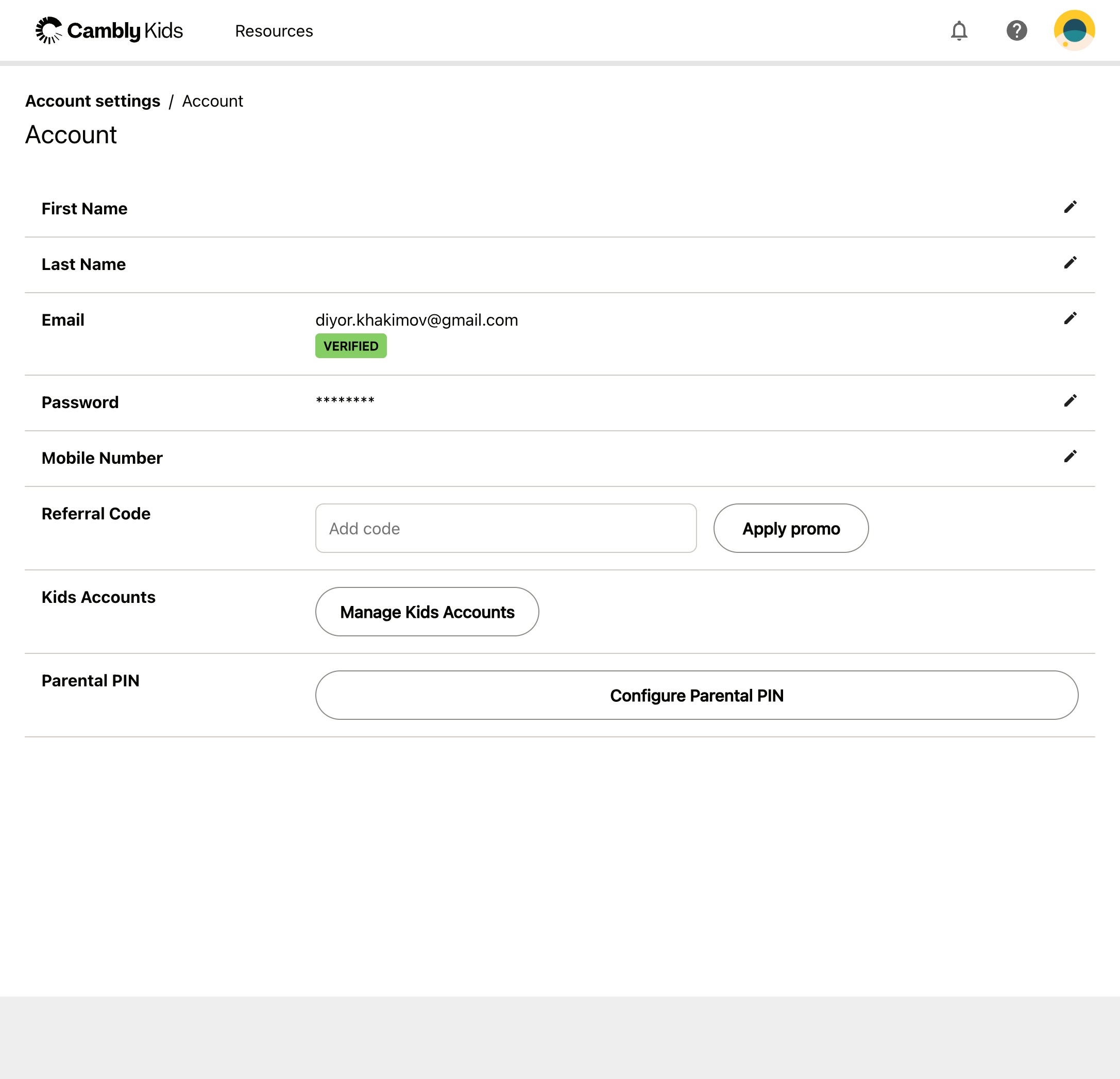Click the masked password value
This screenshot has height=1079, width=1120.
345,400
